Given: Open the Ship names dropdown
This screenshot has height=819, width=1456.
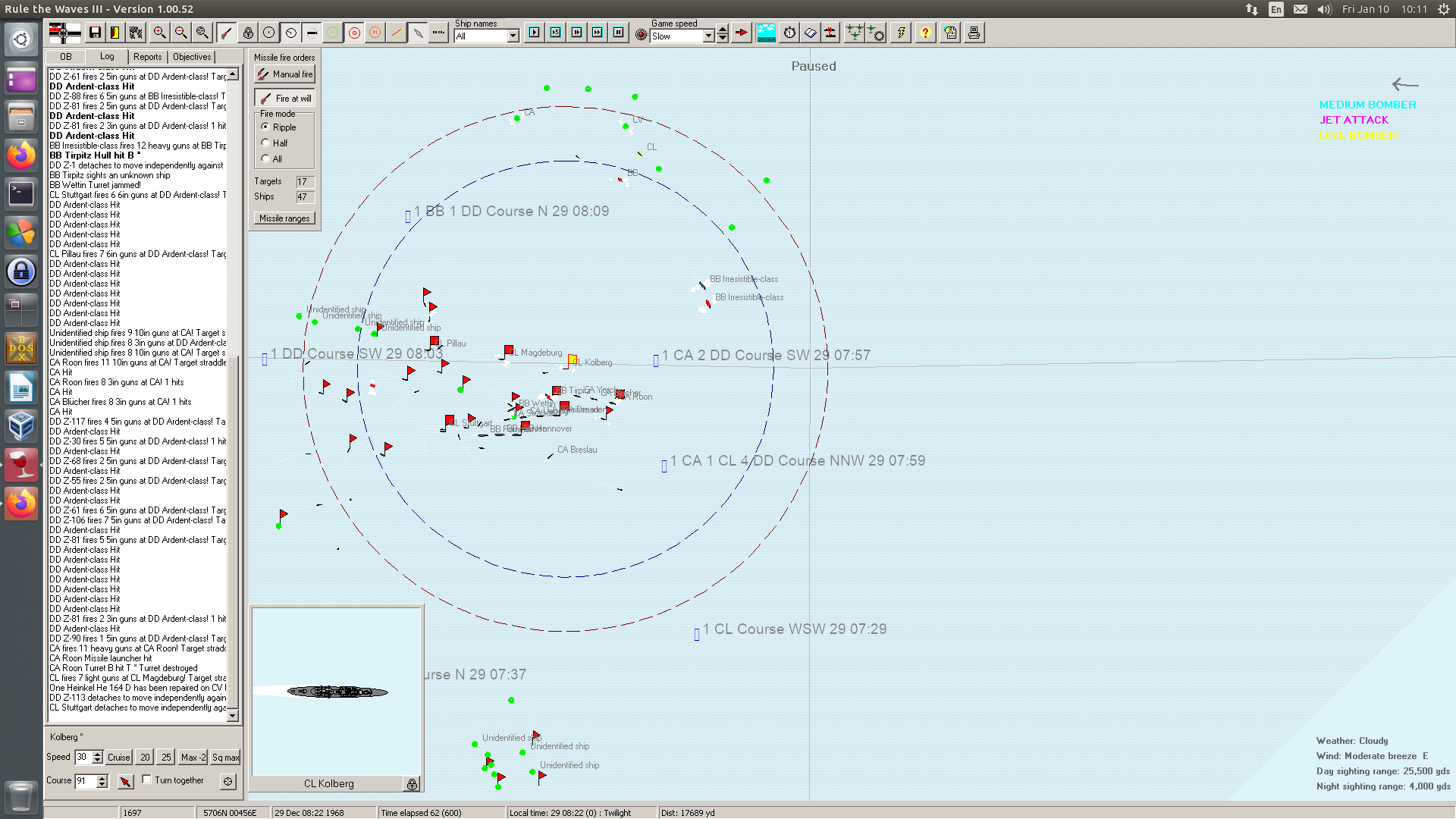Looking at the screenshot, I should (x=513, y=36).
